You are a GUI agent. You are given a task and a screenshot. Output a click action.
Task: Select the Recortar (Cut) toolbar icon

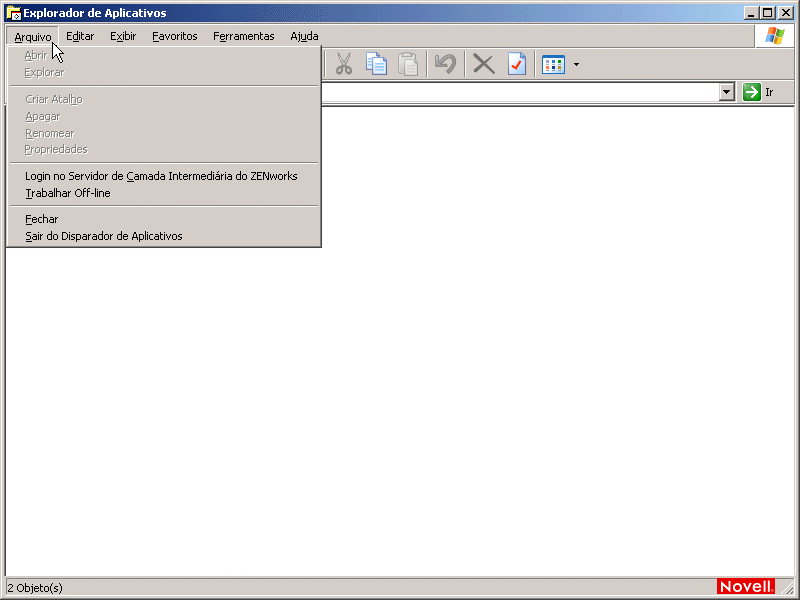[344, 64]
